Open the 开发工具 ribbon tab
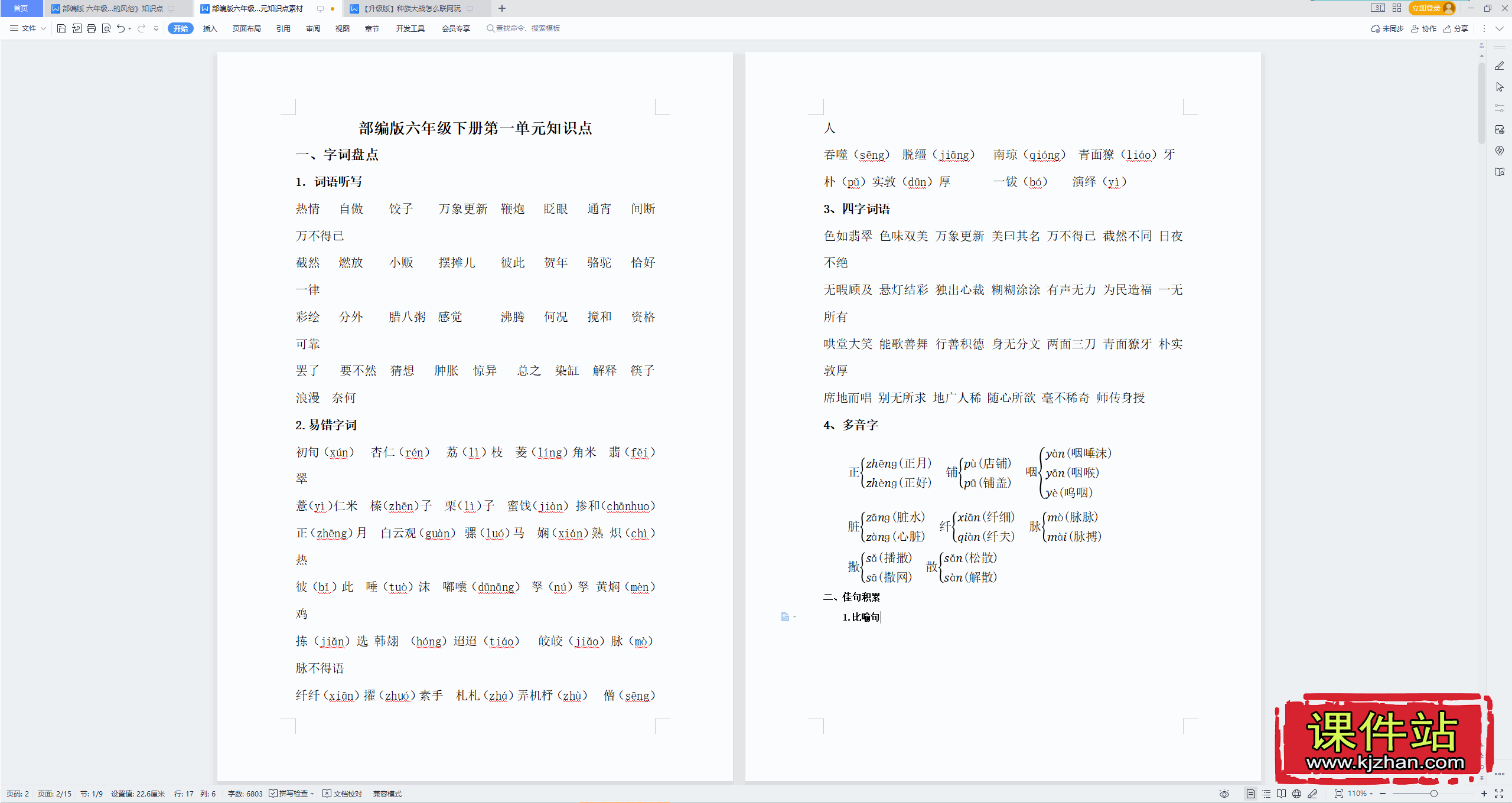 [410, 28]
